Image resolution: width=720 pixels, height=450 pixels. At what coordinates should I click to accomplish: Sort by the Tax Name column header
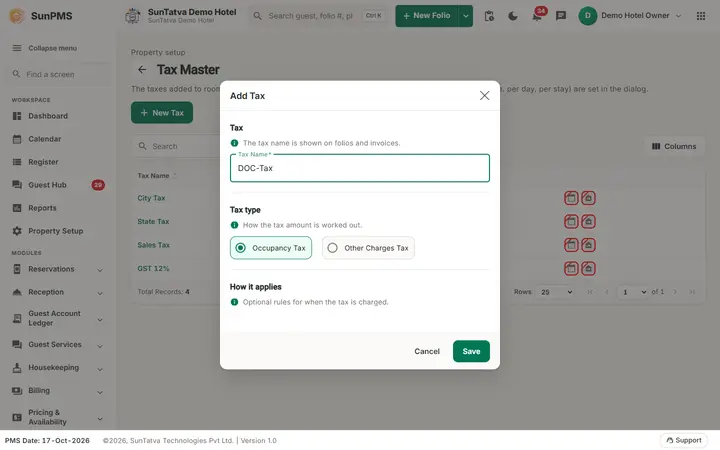[153, 176]
